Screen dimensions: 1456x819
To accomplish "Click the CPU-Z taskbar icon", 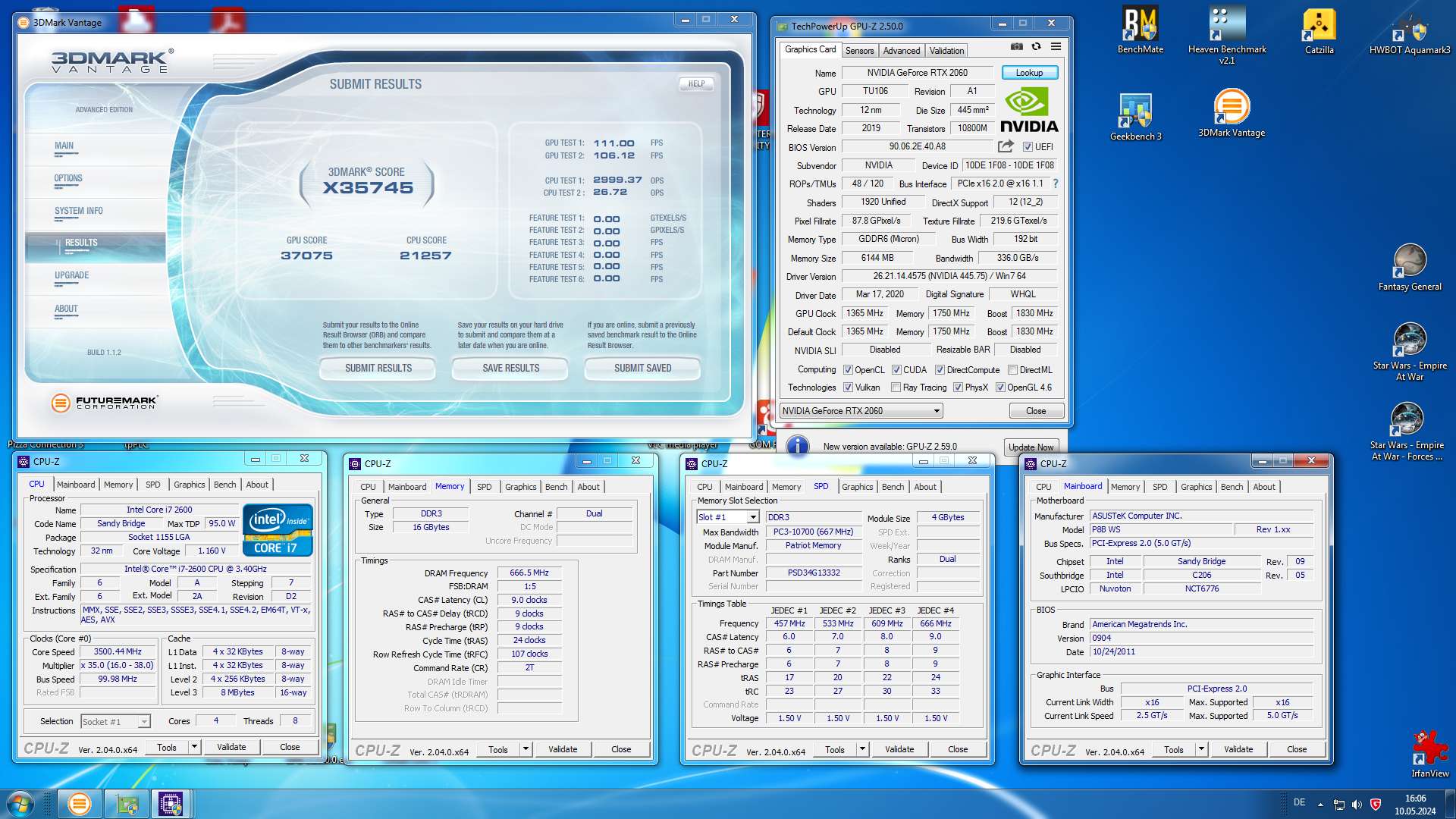I will [171, 804].
